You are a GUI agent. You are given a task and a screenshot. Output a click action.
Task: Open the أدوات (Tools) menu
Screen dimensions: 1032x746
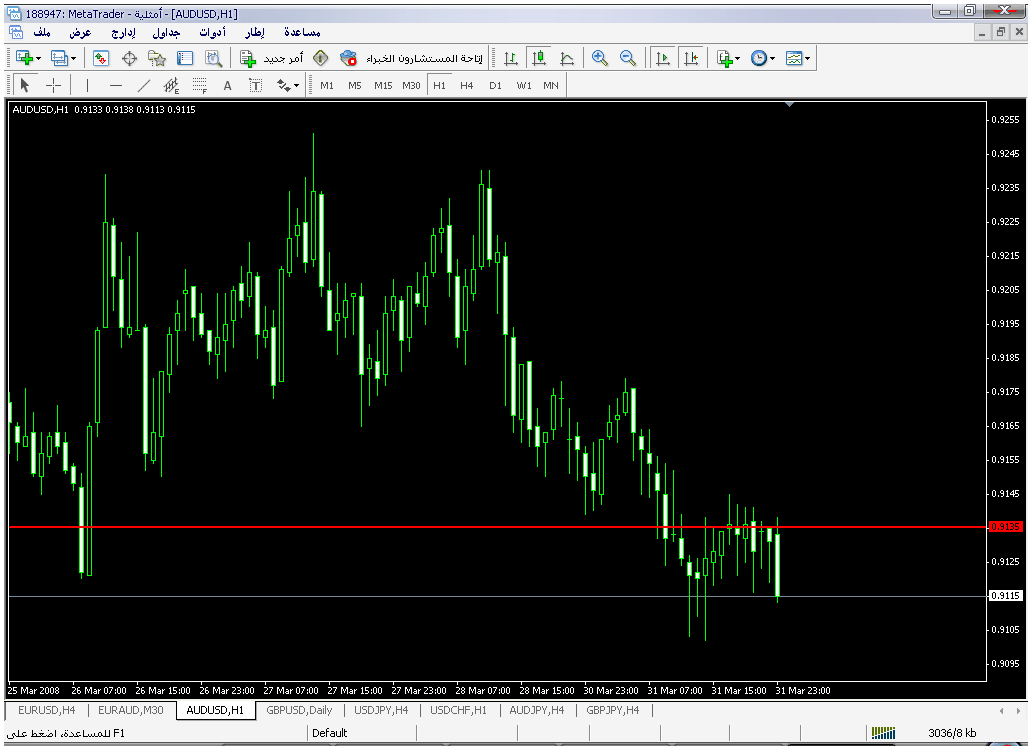pyautogui.click(x=211, y=32)
